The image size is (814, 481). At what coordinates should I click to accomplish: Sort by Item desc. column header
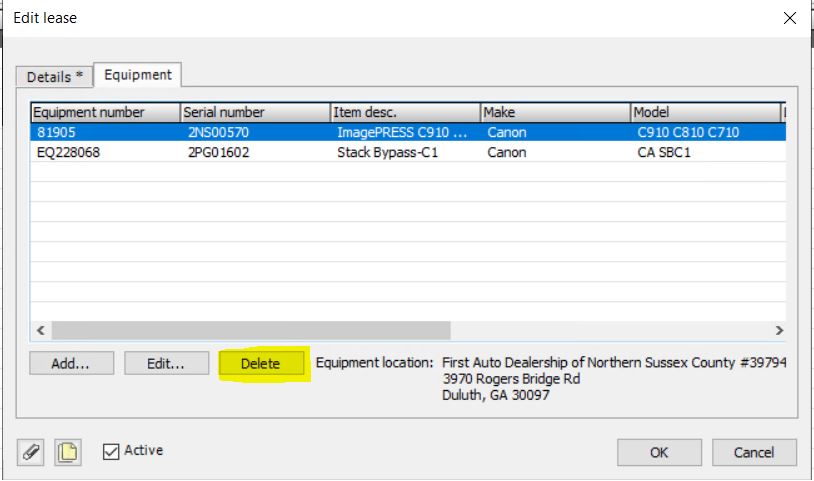pyautogui.click(x=405, y=112)
